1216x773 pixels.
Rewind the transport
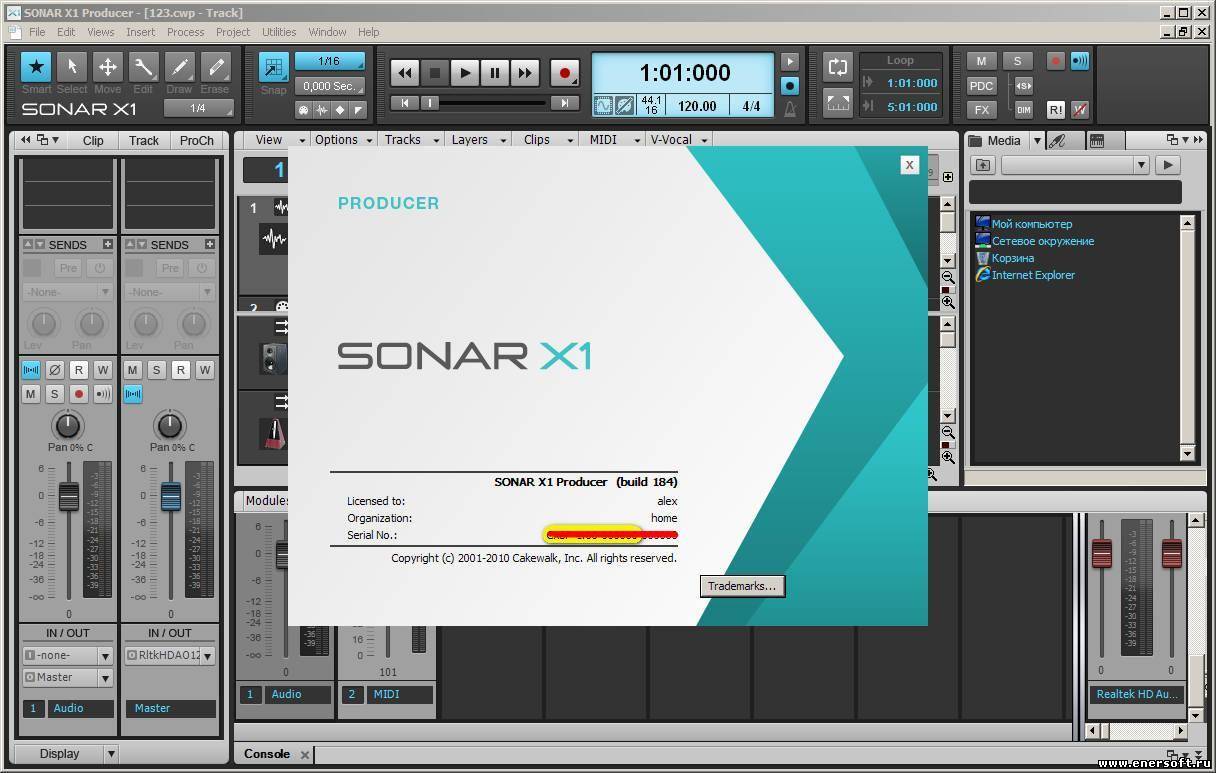click(404, 73)
